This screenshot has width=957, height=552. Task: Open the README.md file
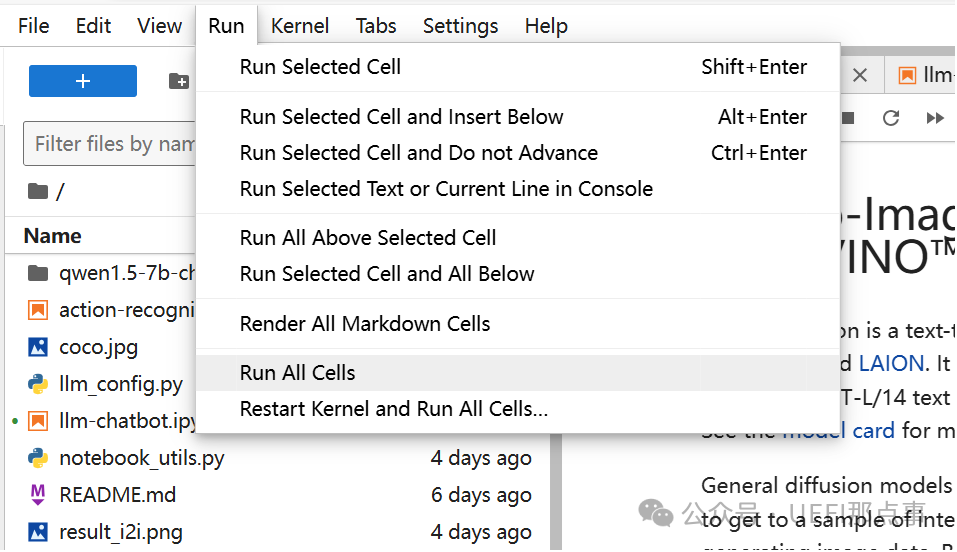pos(117,495)
